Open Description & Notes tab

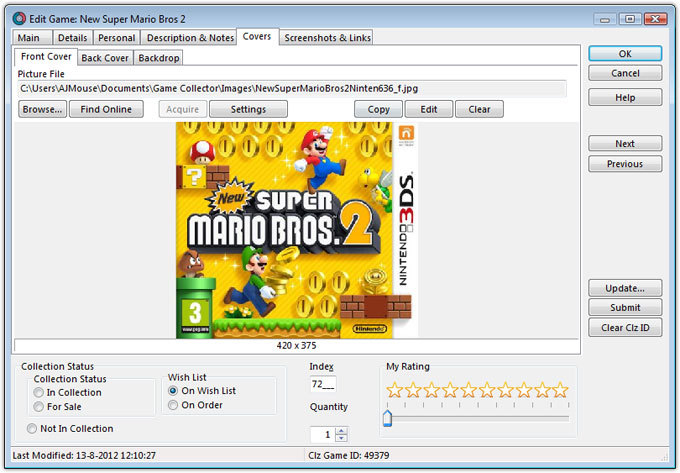tap(190, 38)
